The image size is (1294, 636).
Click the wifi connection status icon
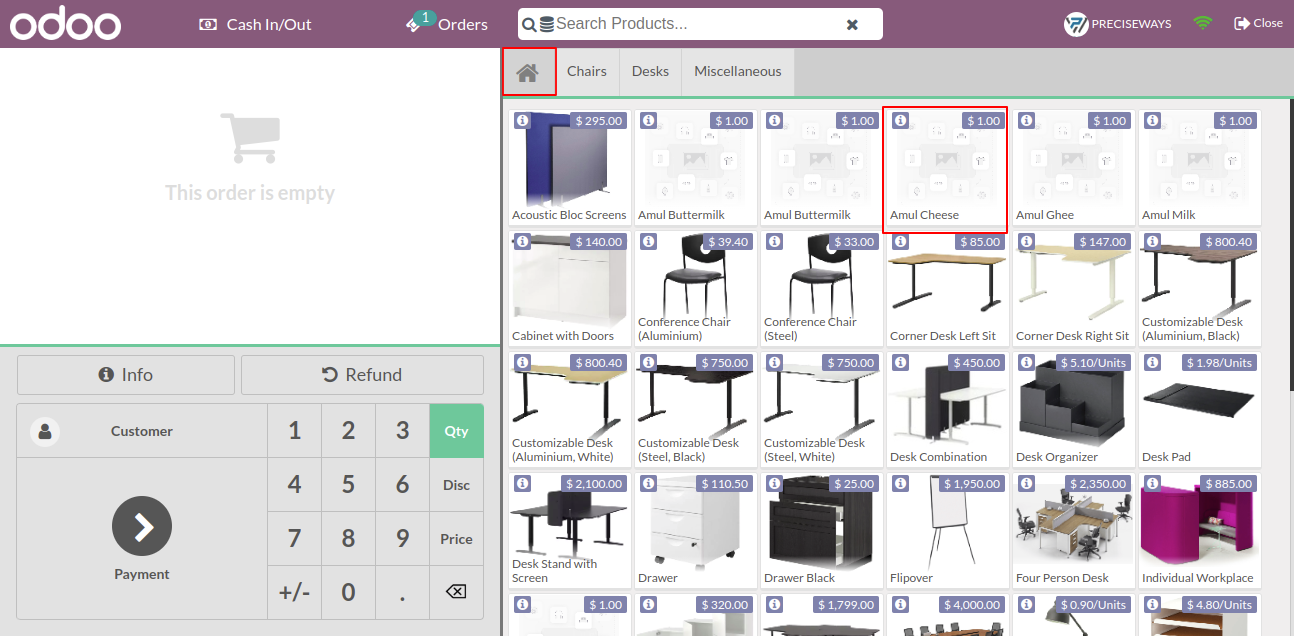point(1203,23)
